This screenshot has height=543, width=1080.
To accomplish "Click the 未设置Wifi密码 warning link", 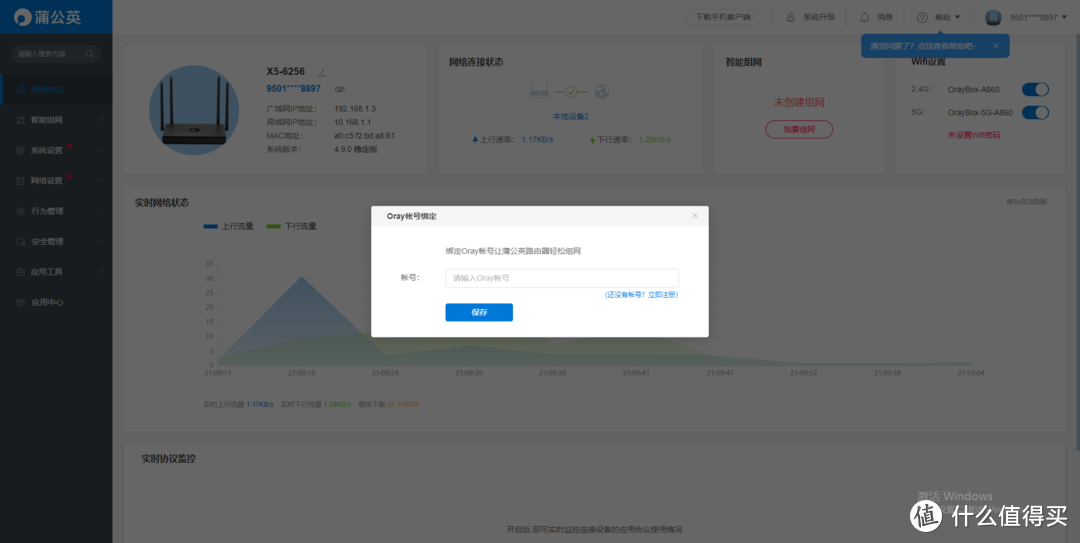I will click(x=974, y=135).
